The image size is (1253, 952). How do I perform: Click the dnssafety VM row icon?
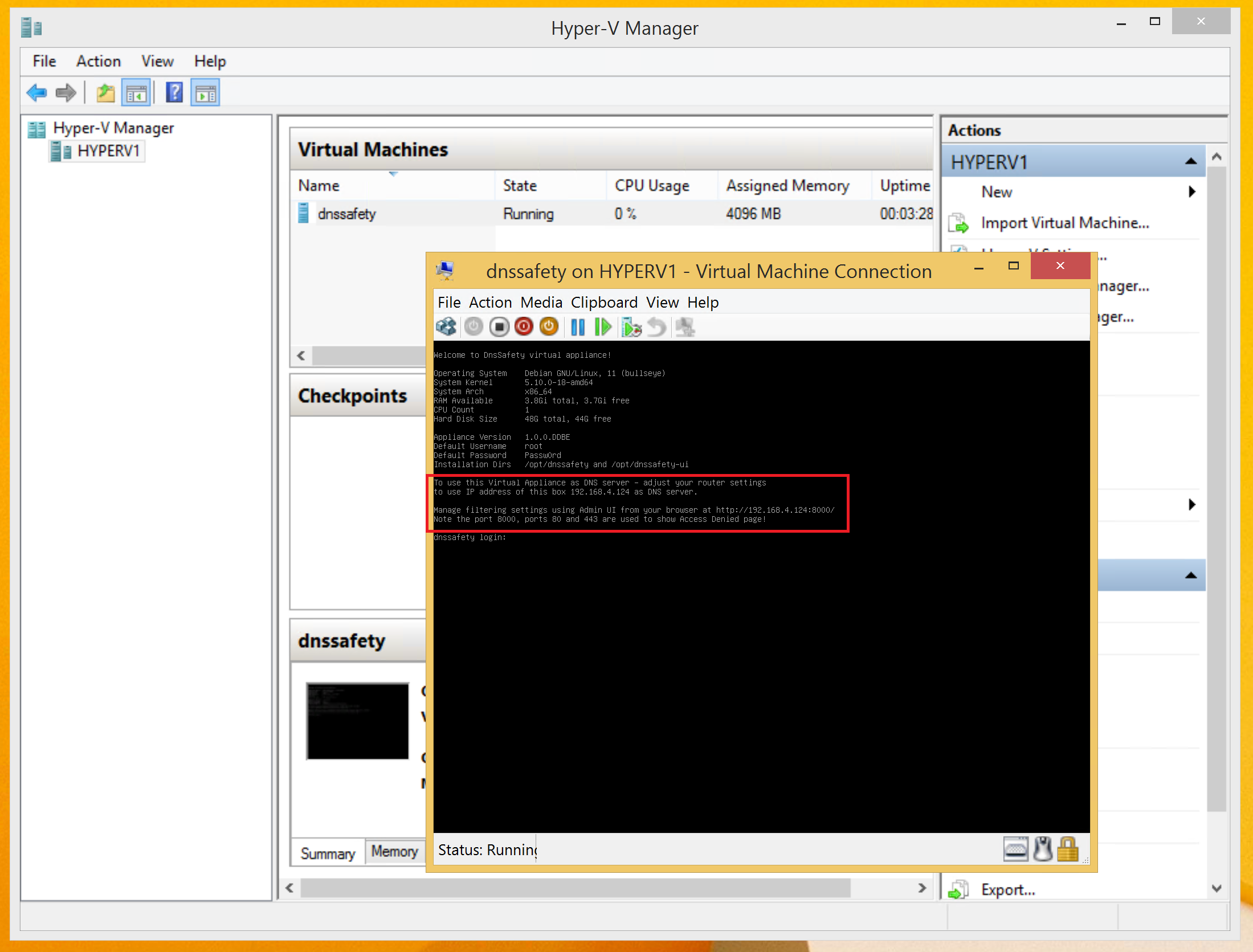click(x=304, y=213)
